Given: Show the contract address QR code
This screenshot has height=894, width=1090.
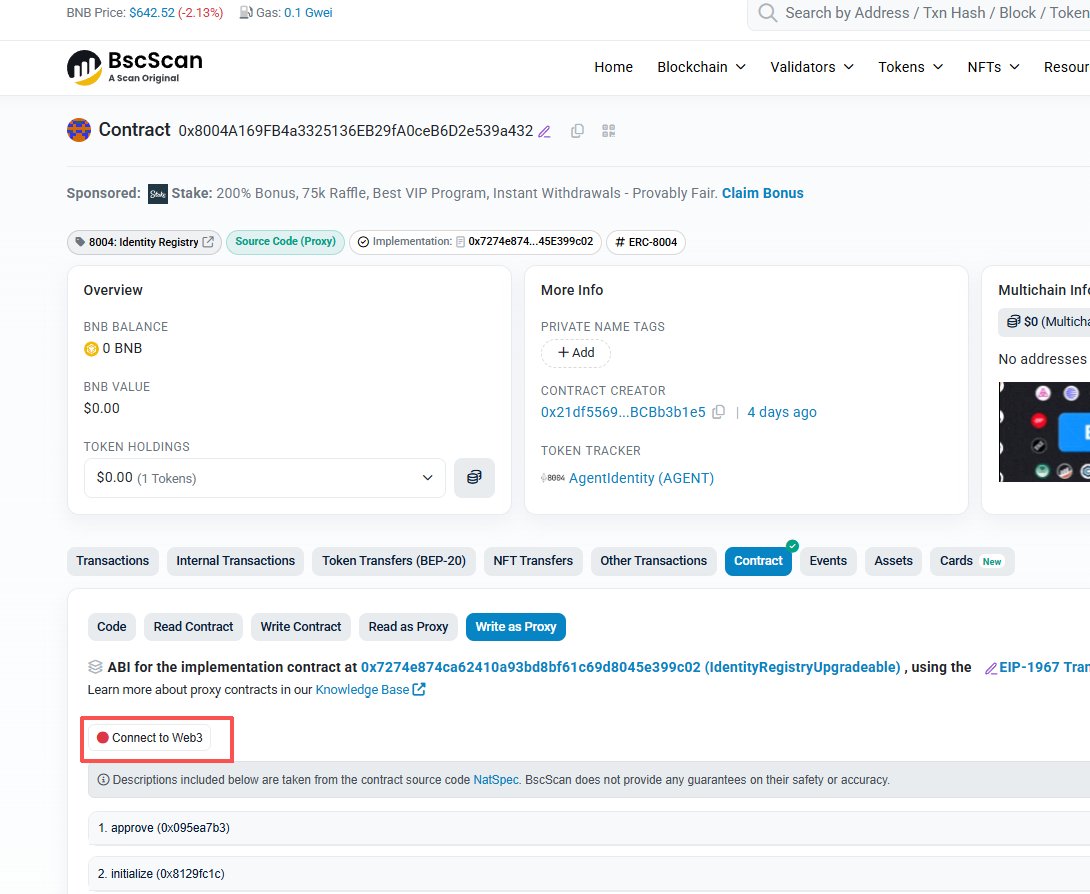Looking at the screenshot, I should pyautogui.click(x=609, y=131).
